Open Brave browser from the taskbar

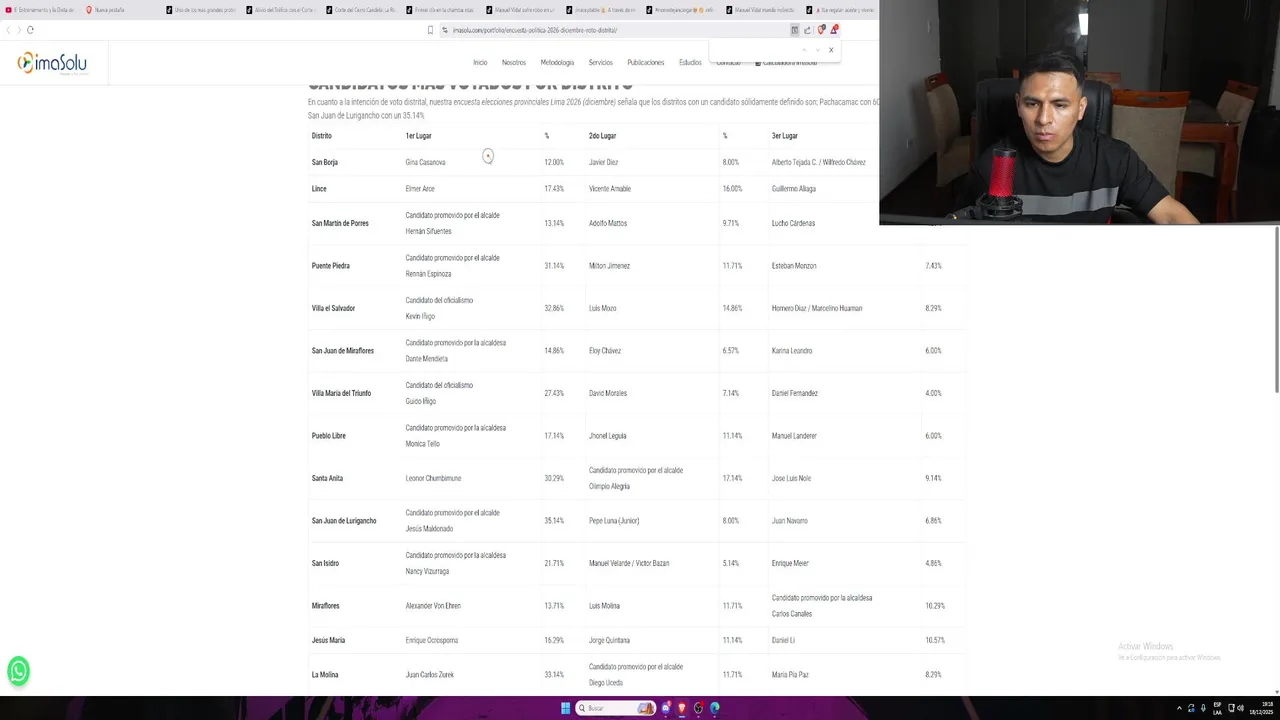682,708
